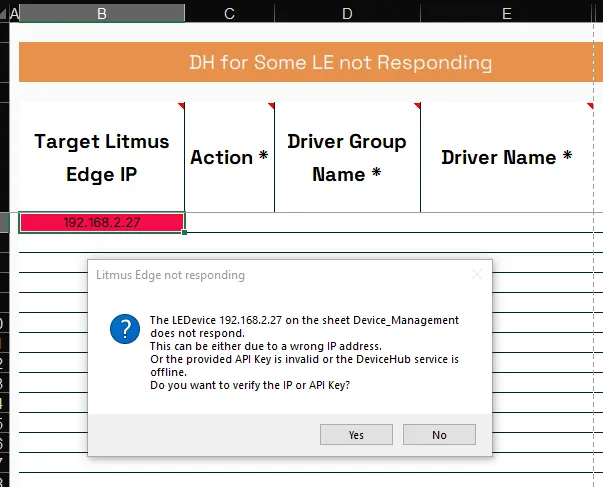Viewport: 603px width, 487px height.
Task: Click the Driver Group Name * header cell
Action: [347, 157]
